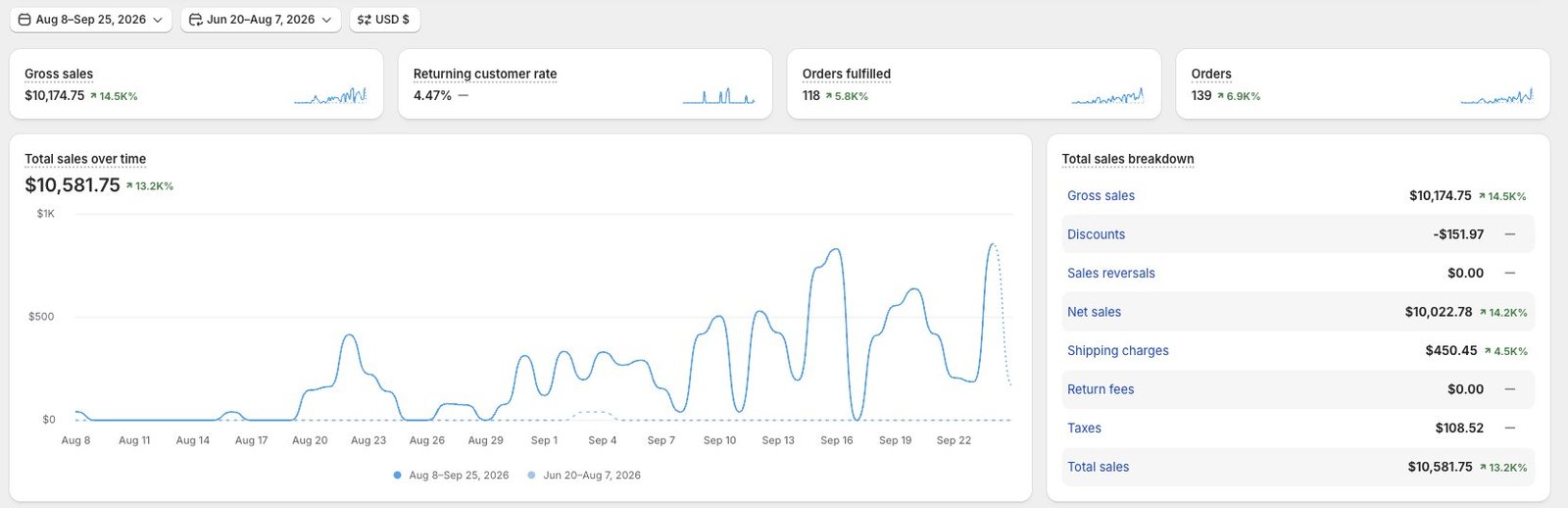Screen dimensions: 1568x508
Task: Open the Aug 8–Sep 25, 2026 date range picker
Action: click(x=91, y=20)
